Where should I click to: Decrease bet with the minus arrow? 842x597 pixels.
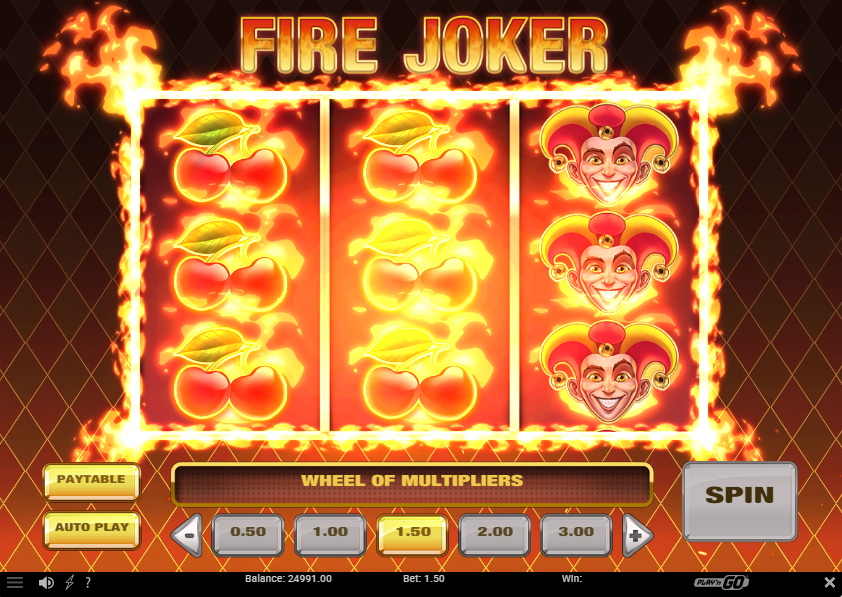(x=187, y=535)
